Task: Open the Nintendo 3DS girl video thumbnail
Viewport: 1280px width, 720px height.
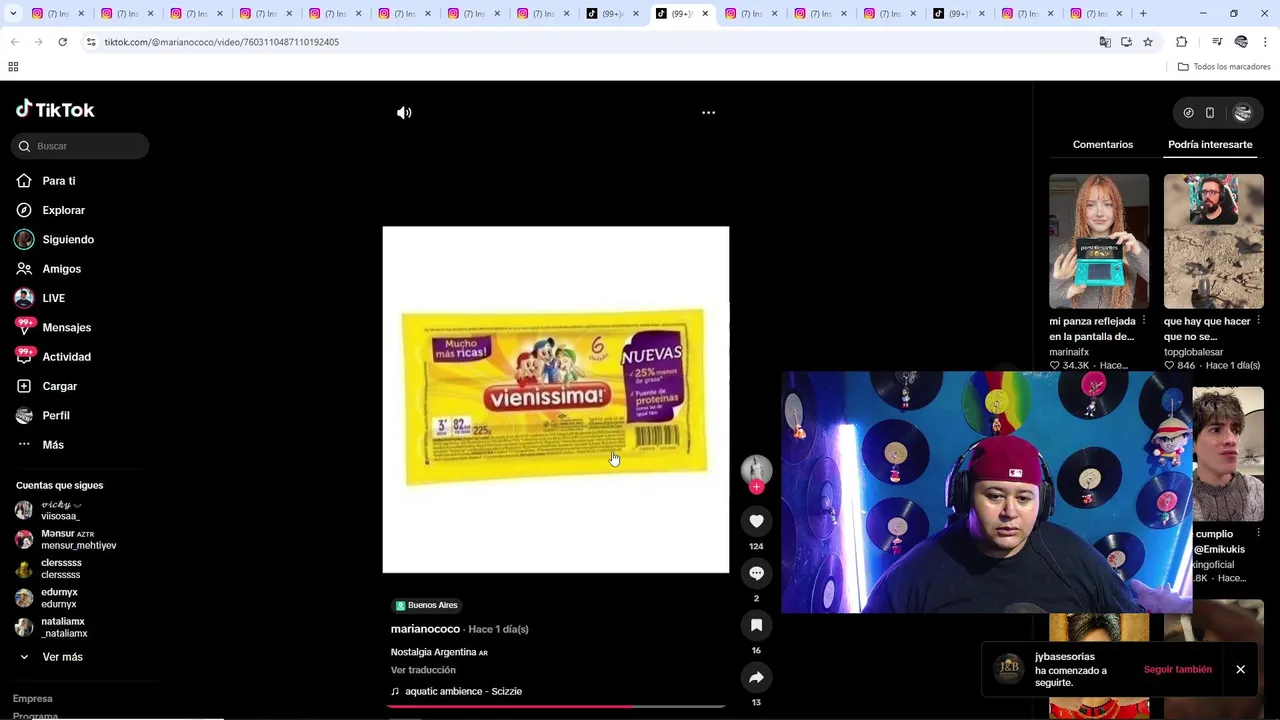Action: click(1099, 241)
